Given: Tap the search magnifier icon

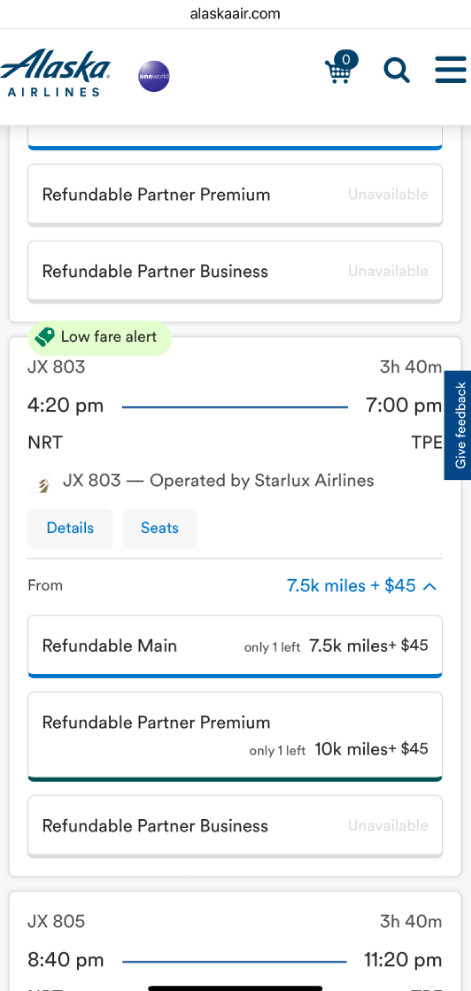Looking at the screenshot, I should pos(396,70).
